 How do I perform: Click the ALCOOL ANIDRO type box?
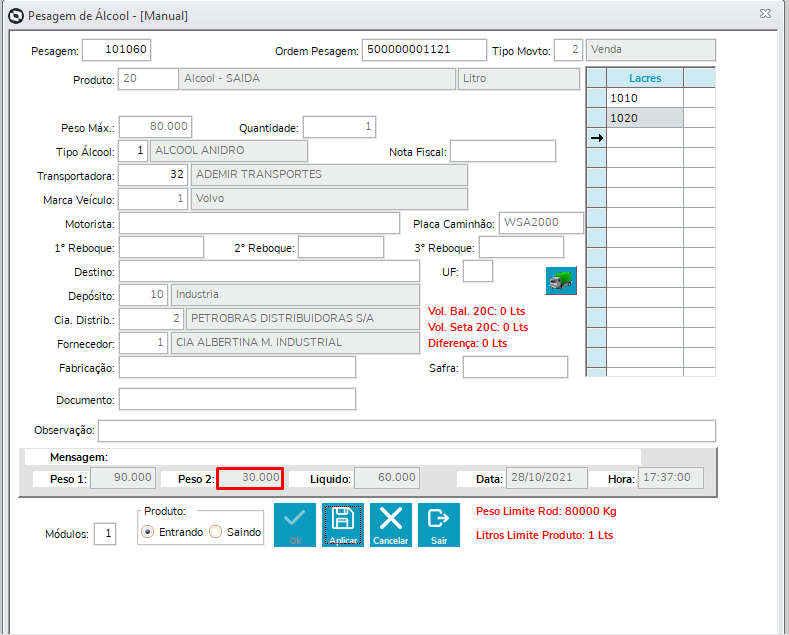coord(229,151)
